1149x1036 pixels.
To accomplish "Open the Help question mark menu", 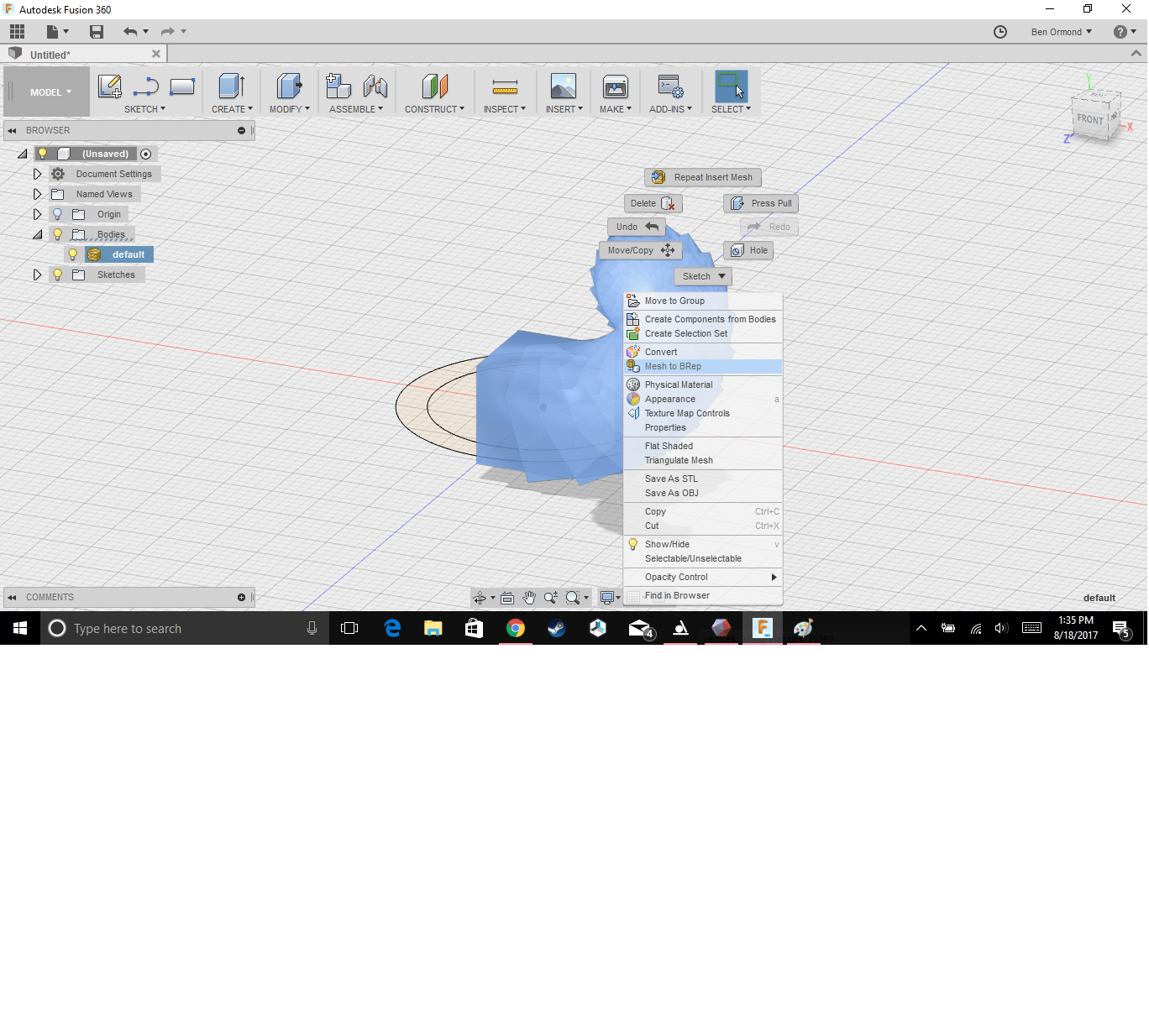I will (x=1125, y=32).
